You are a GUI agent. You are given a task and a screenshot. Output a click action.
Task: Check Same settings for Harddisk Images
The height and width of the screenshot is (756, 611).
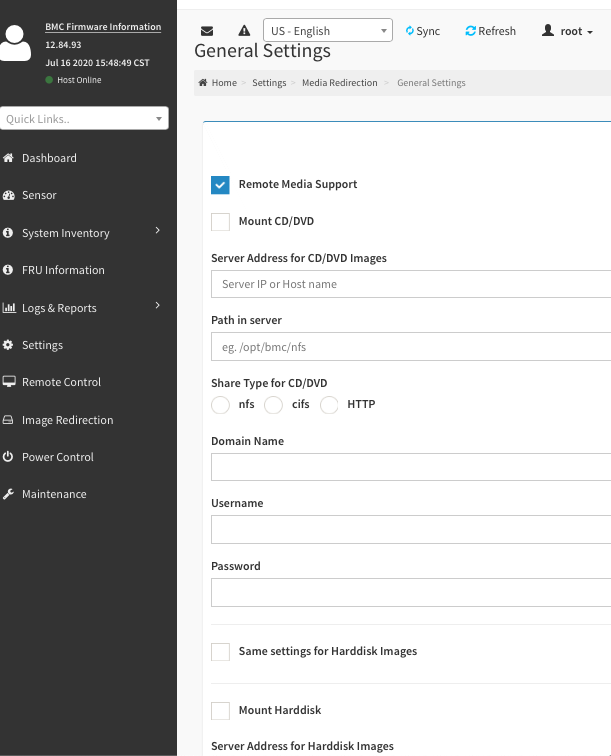[220, 652]
